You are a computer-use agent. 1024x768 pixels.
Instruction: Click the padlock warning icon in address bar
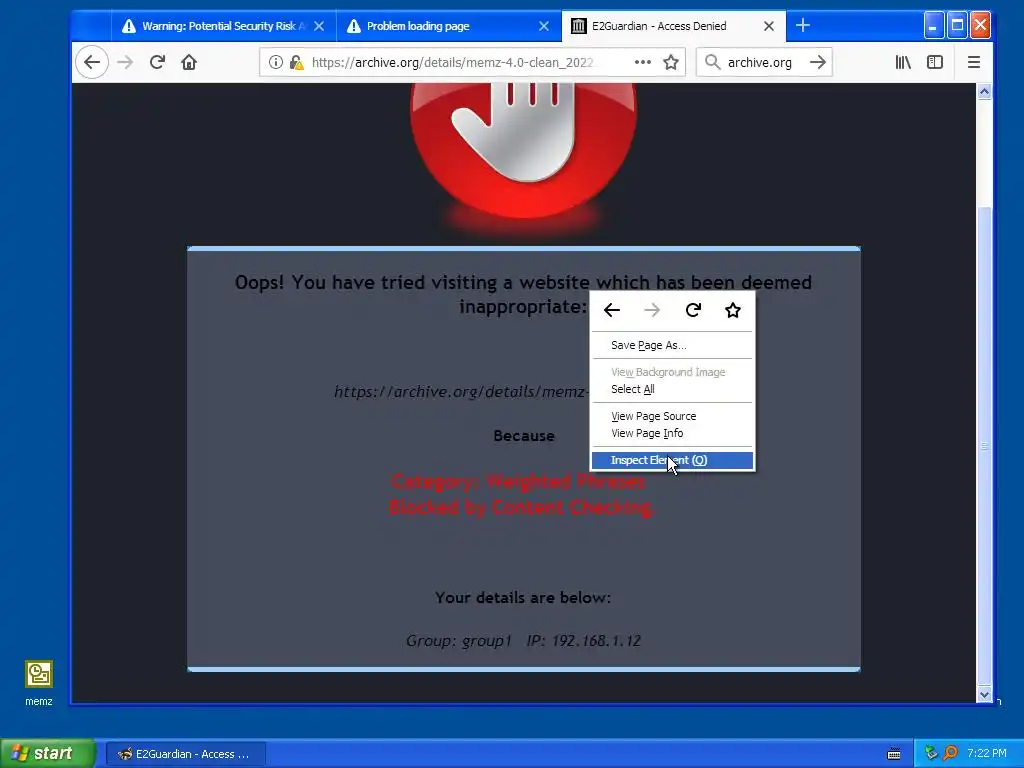[296, 63]
